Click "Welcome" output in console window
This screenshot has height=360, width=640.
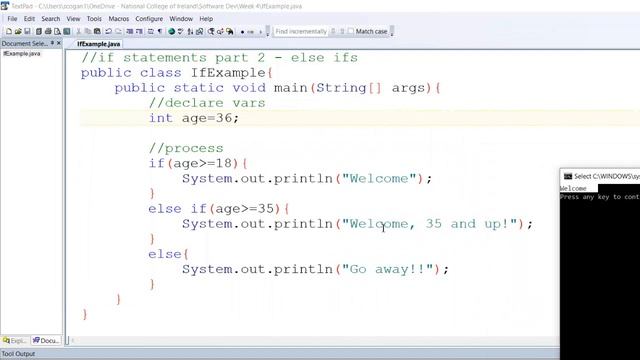click(573, 189)
